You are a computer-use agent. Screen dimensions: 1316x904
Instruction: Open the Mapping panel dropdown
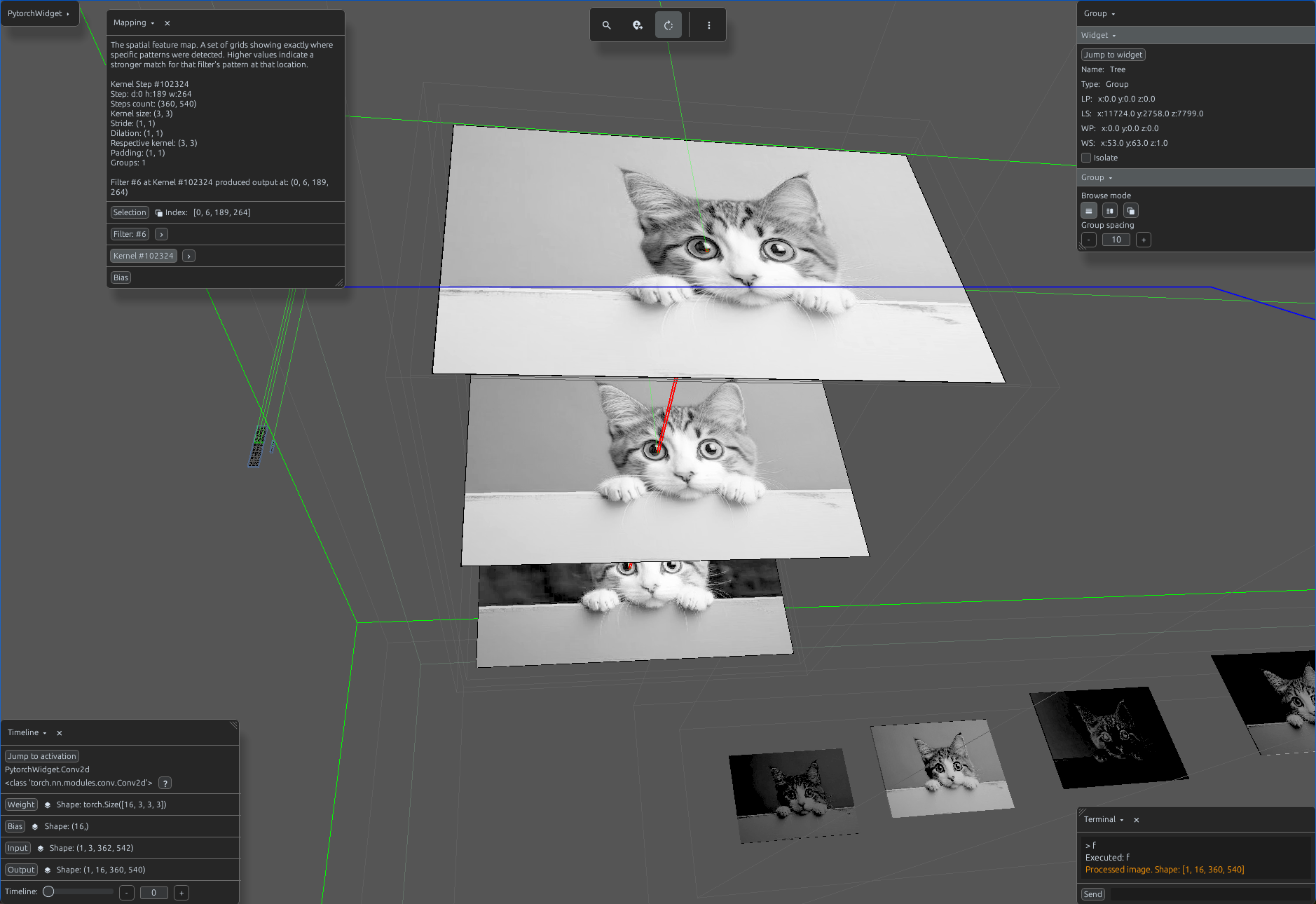click(134, 23)
